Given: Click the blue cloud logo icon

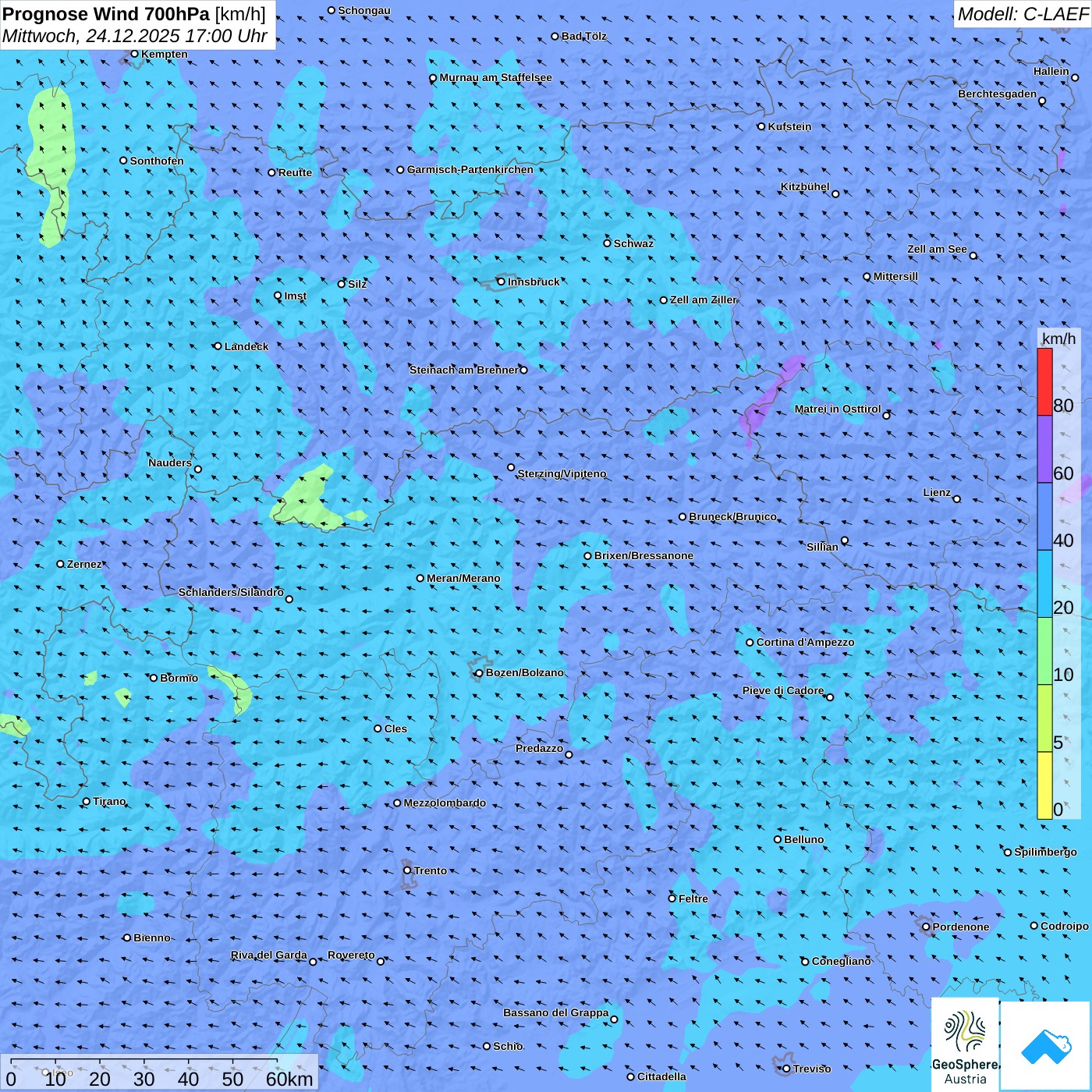Looking at the screenshot, I should coord(1046,1045).
